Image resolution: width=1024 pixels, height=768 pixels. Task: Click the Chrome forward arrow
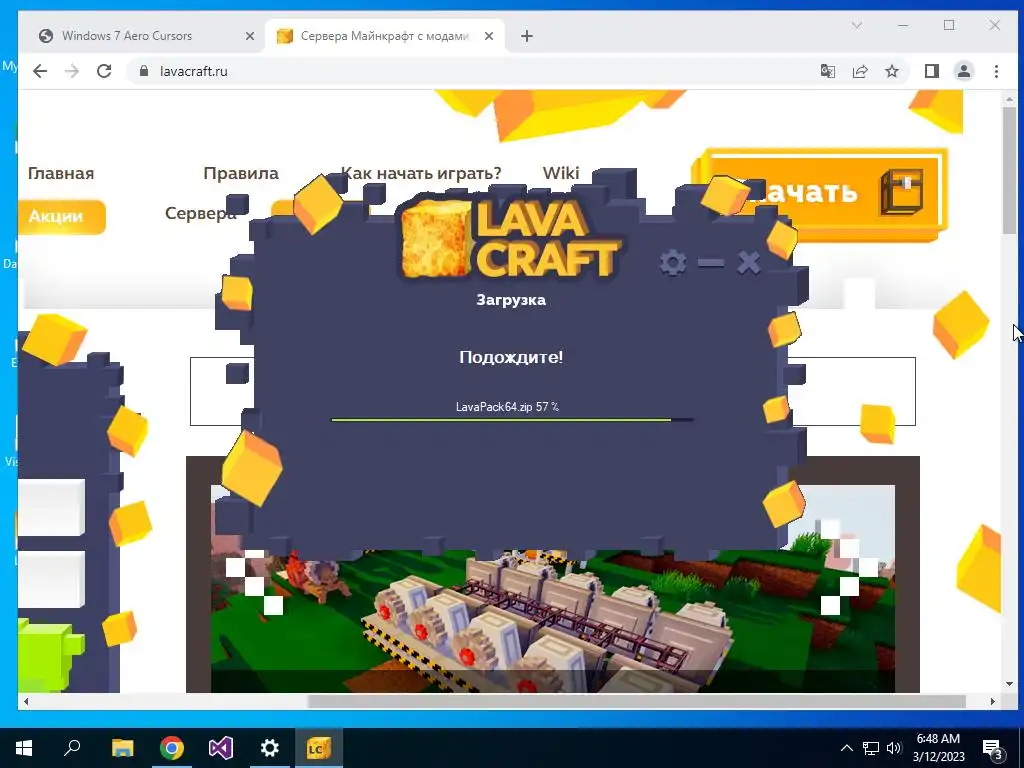pos(72,71)
